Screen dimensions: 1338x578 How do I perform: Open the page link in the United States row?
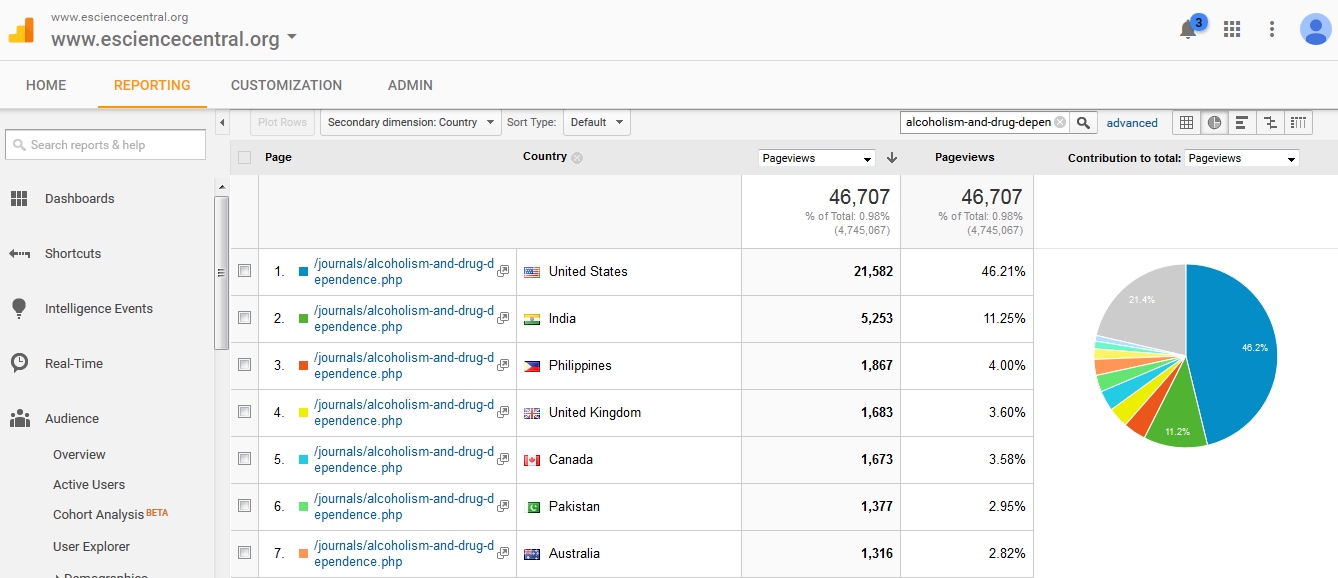click(x=404, y=272)
